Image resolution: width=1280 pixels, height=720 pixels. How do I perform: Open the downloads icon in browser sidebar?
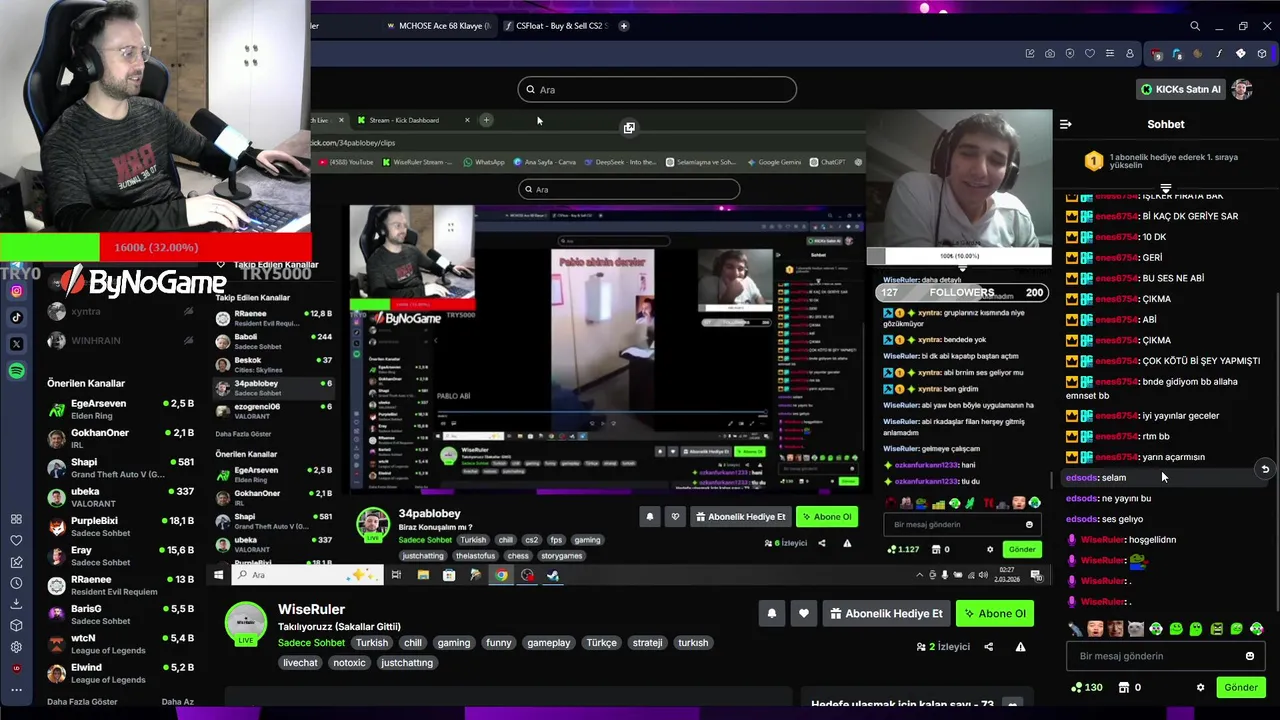coord(16,603)
